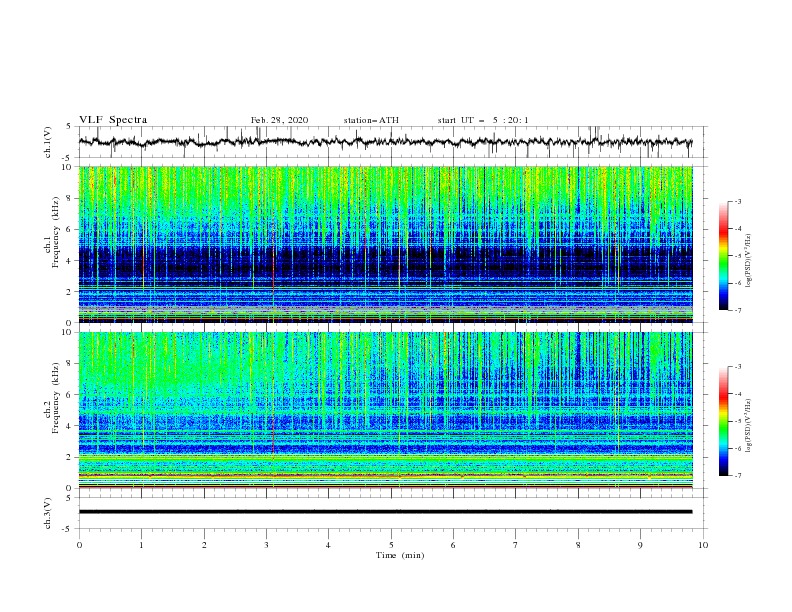Image resolution: width=792 pixels, height=612 pixels.
Task: Click the ch.2 frequency tick label '8'
Action: coord(70,364)
